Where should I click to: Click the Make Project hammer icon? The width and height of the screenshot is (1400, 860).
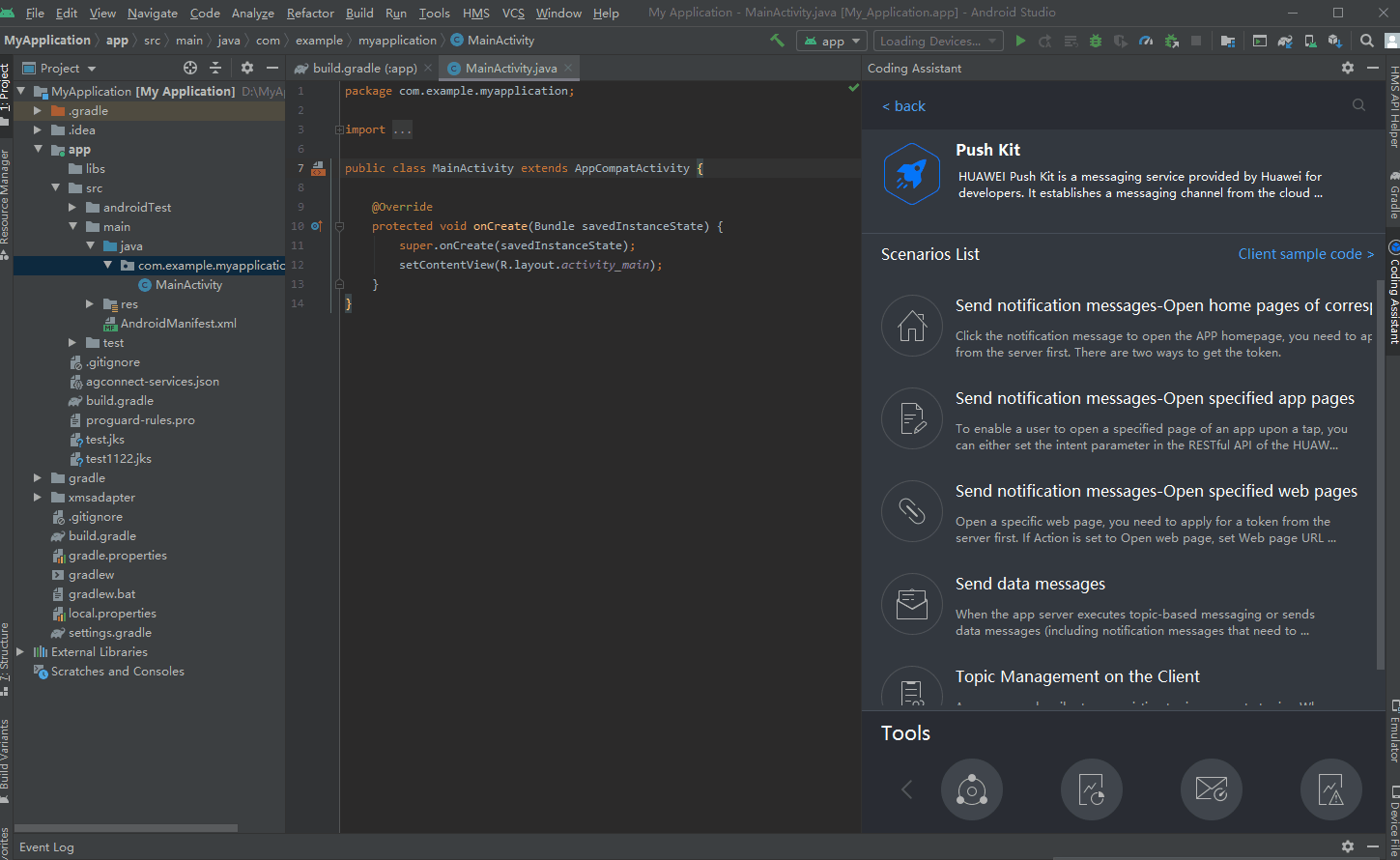click(x=777, y=41)
